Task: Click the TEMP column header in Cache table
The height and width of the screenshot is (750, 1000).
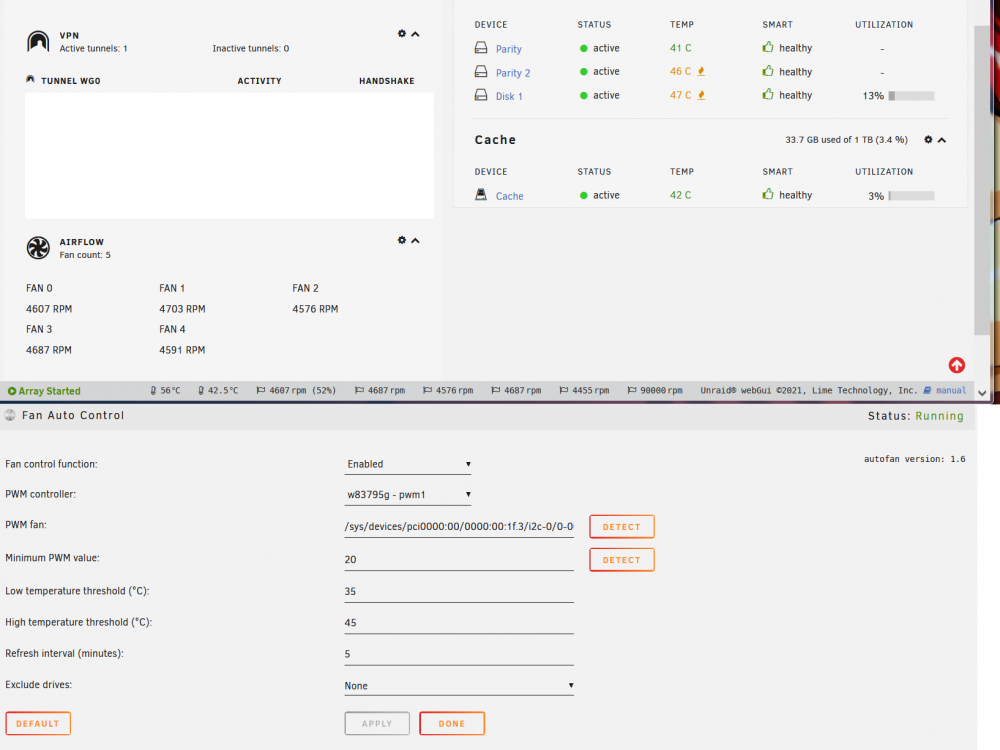Action: (682, 172)
